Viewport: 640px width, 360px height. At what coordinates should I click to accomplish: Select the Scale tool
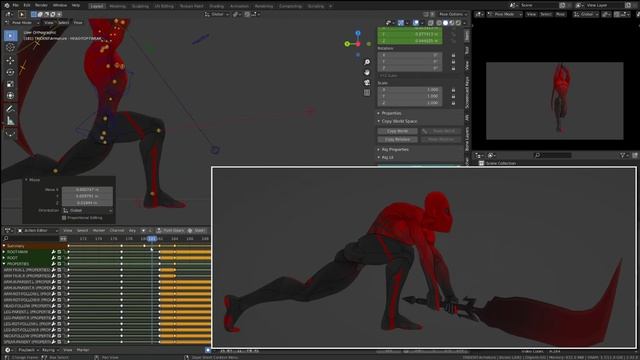pos(10,84)
